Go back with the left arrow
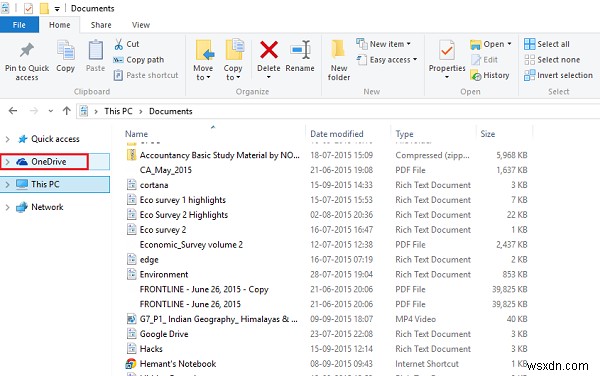 pyautogui.click(x=13, y=111)
